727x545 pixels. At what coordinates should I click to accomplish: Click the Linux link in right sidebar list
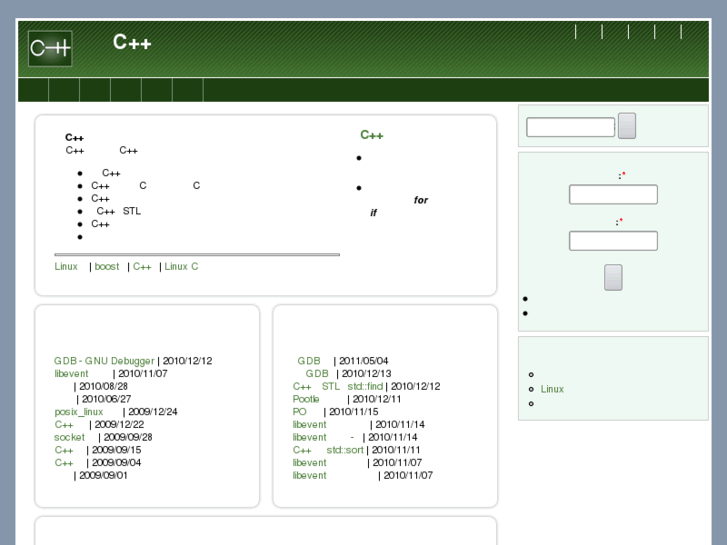tap(552, 389)
